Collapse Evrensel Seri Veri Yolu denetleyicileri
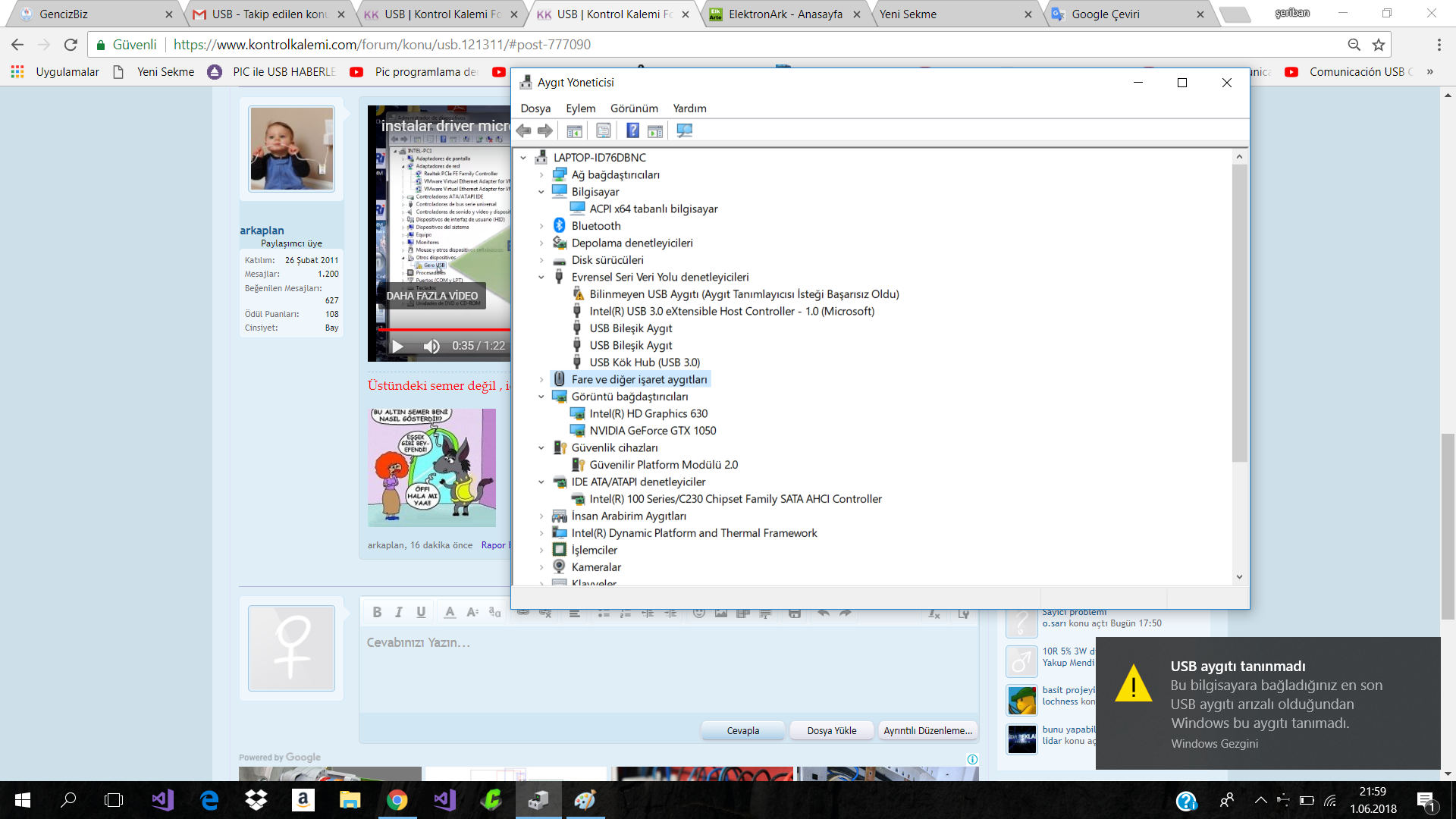Image resolution: width=1456 pixels, height=819 pixels. click(x=541, y=278)
